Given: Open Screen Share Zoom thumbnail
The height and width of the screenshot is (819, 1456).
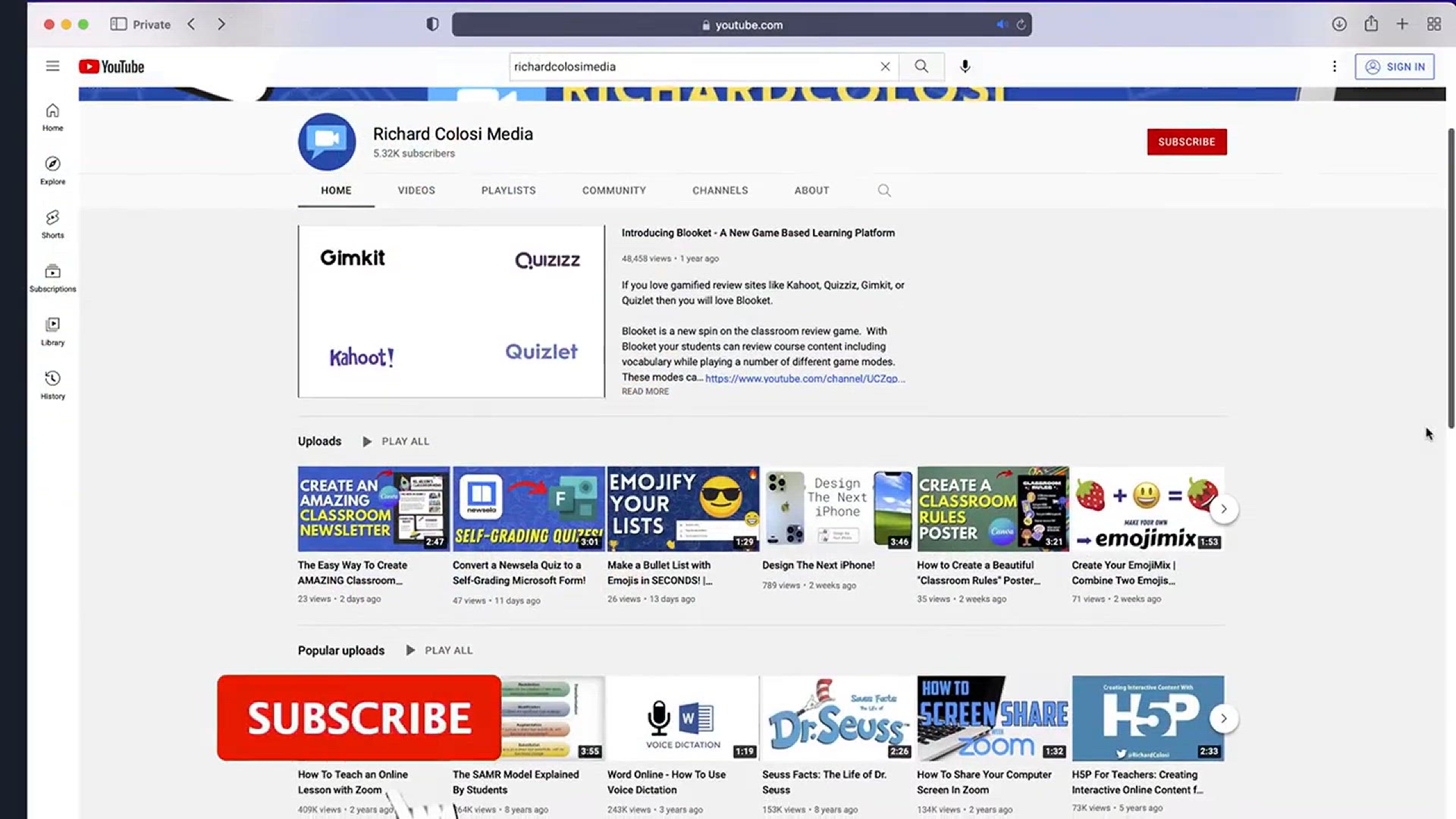Looking at the screenshot, I should tap(993, 718).
